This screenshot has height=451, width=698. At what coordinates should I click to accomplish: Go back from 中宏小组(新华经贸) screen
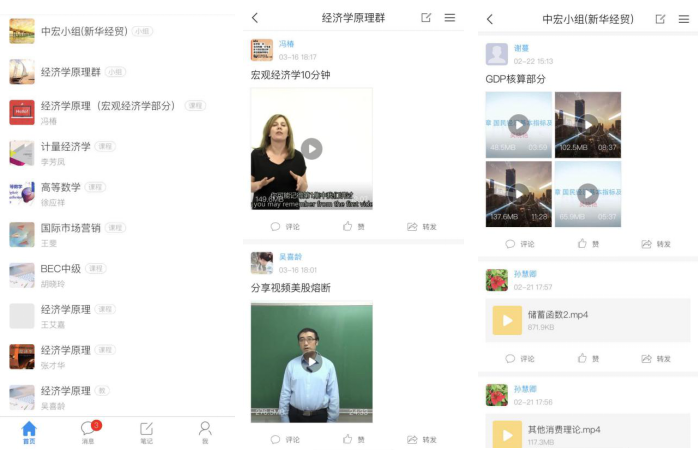[x=489, y=19]
